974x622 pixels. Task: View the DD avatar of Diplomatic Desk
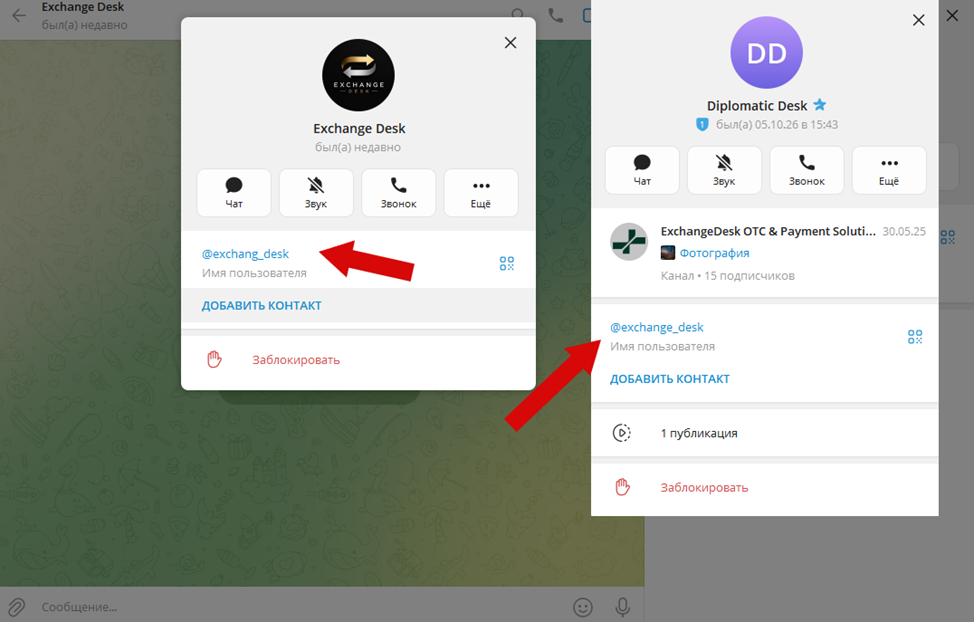767,53
